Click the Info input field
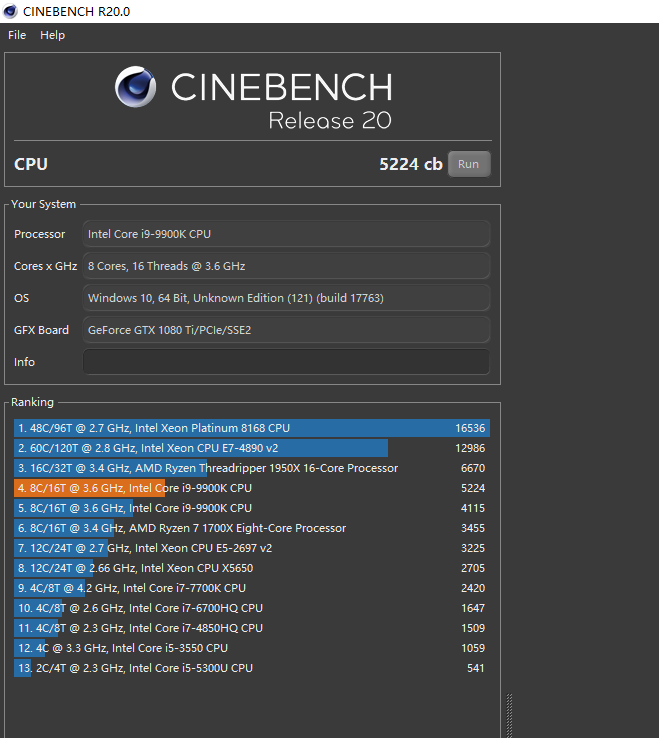This screenshot has height=738, width=659. pos(286,362)
